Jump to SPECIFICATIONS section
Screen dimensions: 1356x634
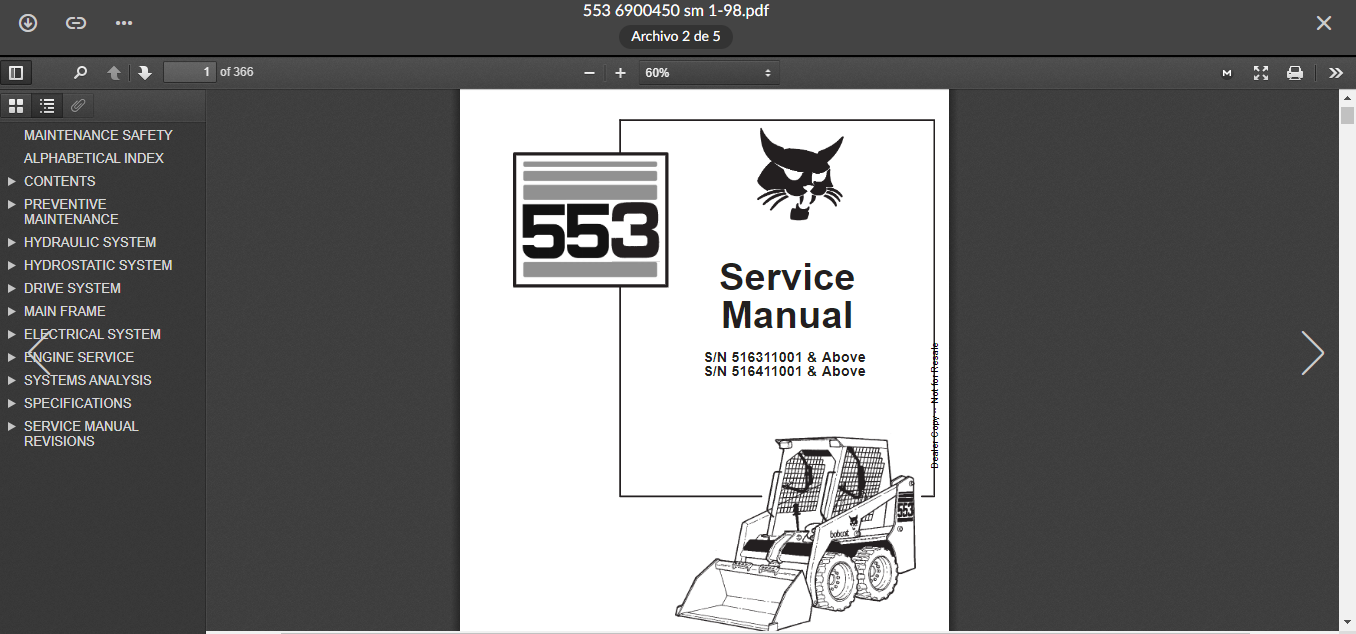click(x=78, y=403)
